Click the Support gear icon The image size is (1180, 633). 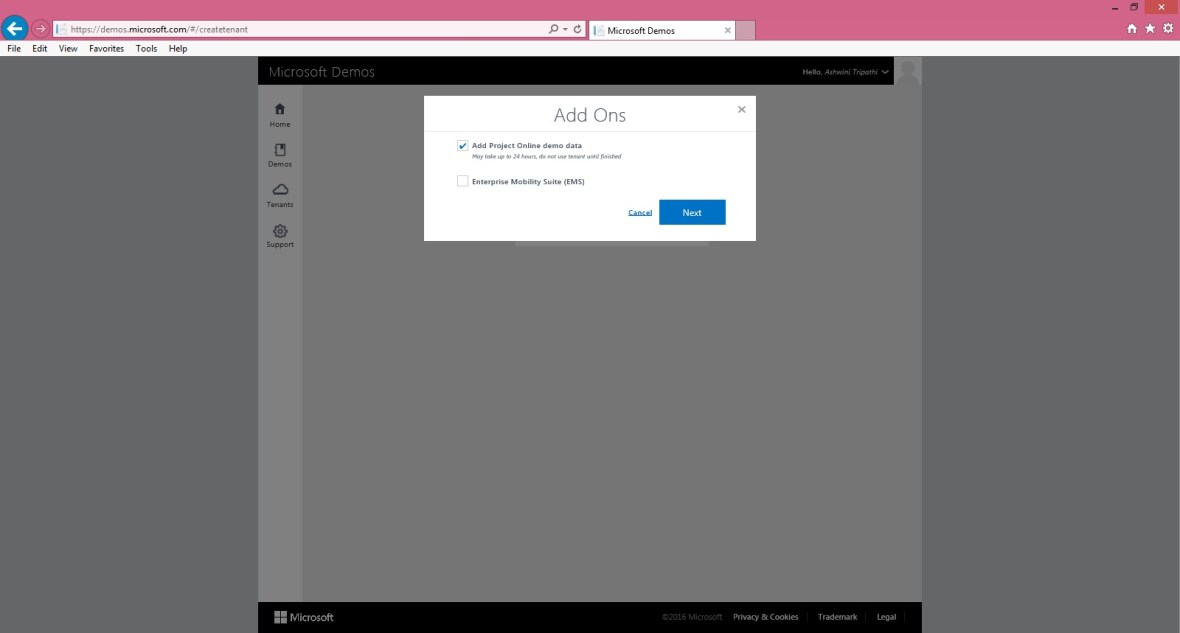tap(280, 230)
